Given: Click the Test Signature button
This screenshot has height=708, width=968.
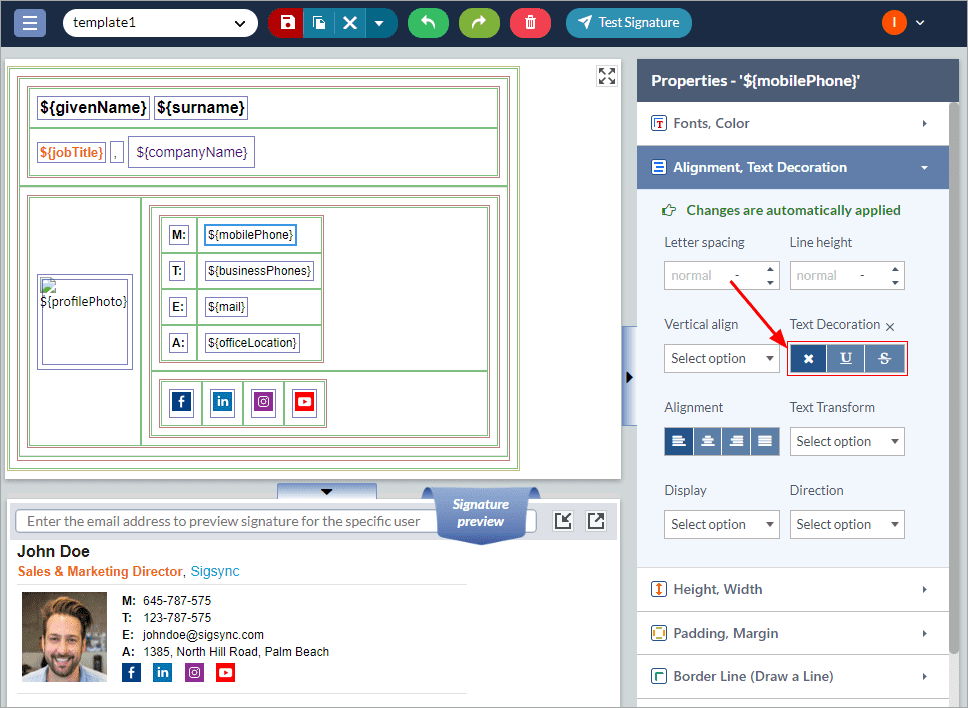Looking at the screenshot, I should click(629, 22).
